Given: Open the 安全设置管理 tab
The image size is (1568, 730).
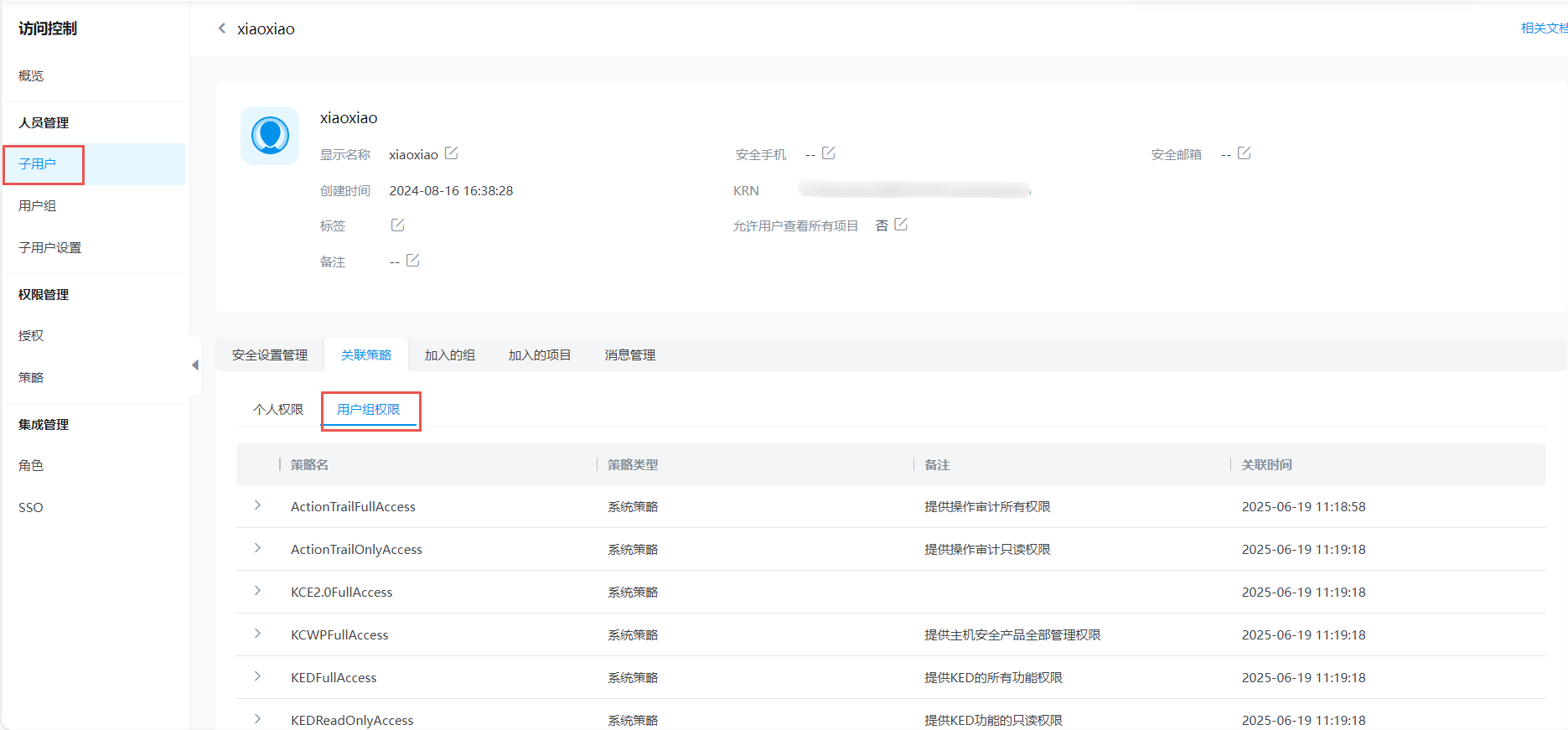Looking at the screenshot, I should tap(270, 355).
